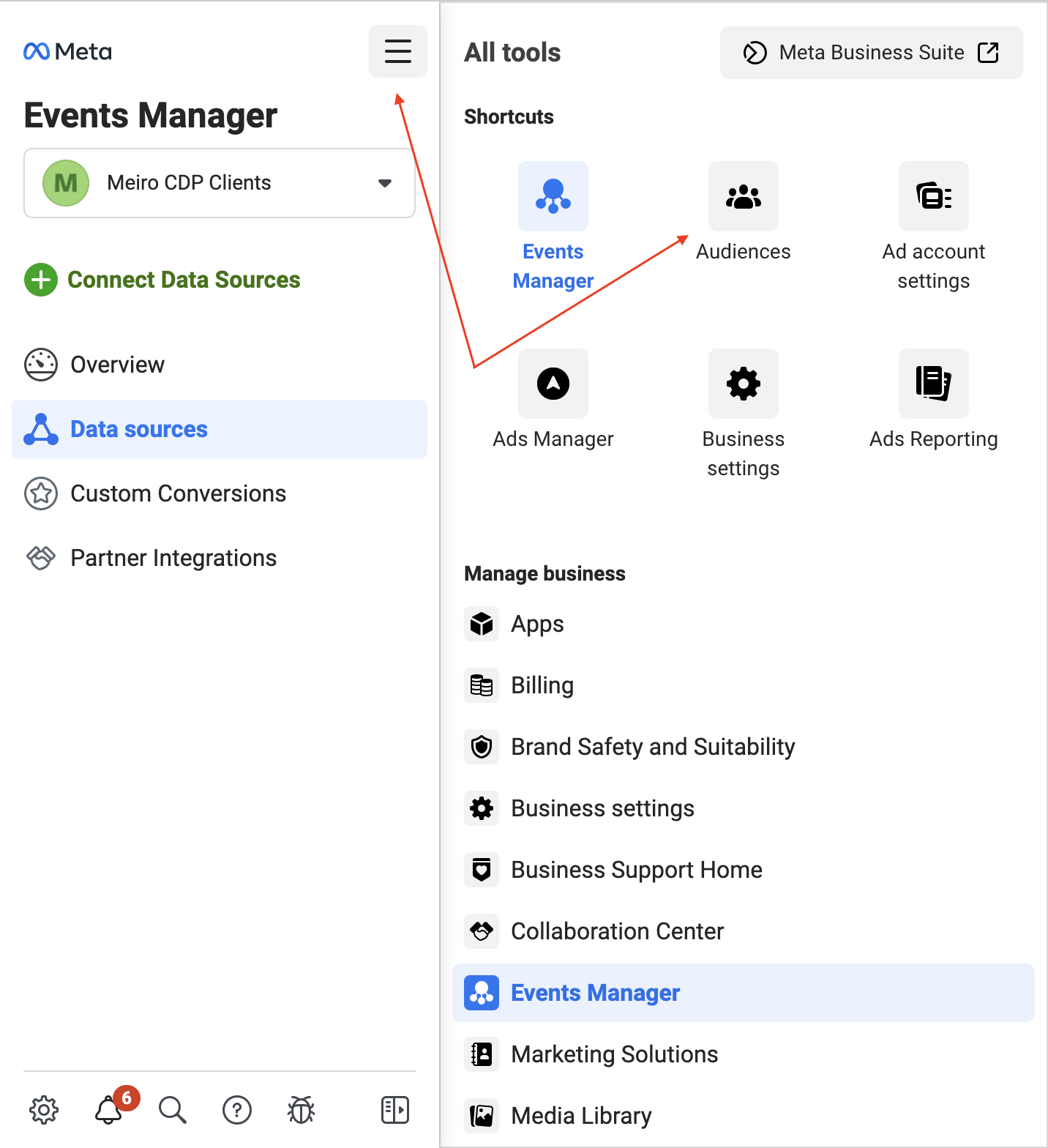Click the bug report icon

(x=302, y=1110)
